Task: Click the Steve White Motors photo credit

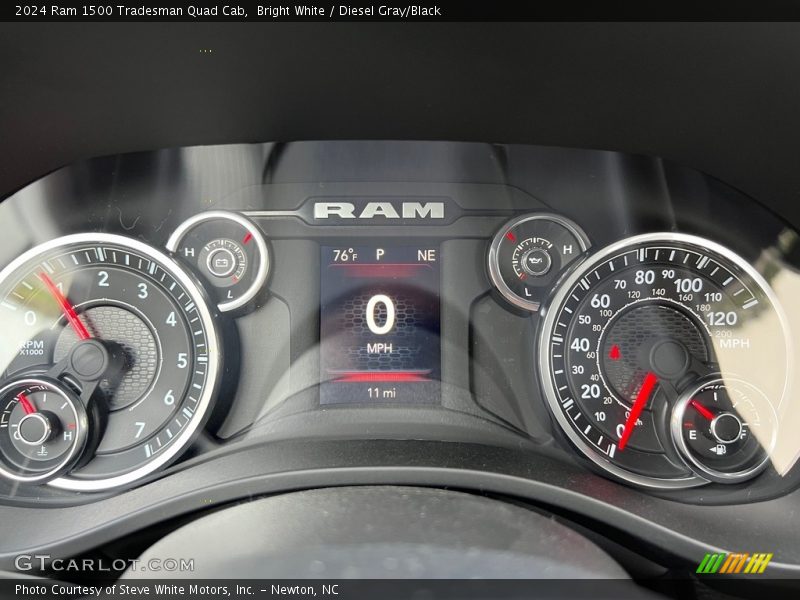Action: (177, 590)
